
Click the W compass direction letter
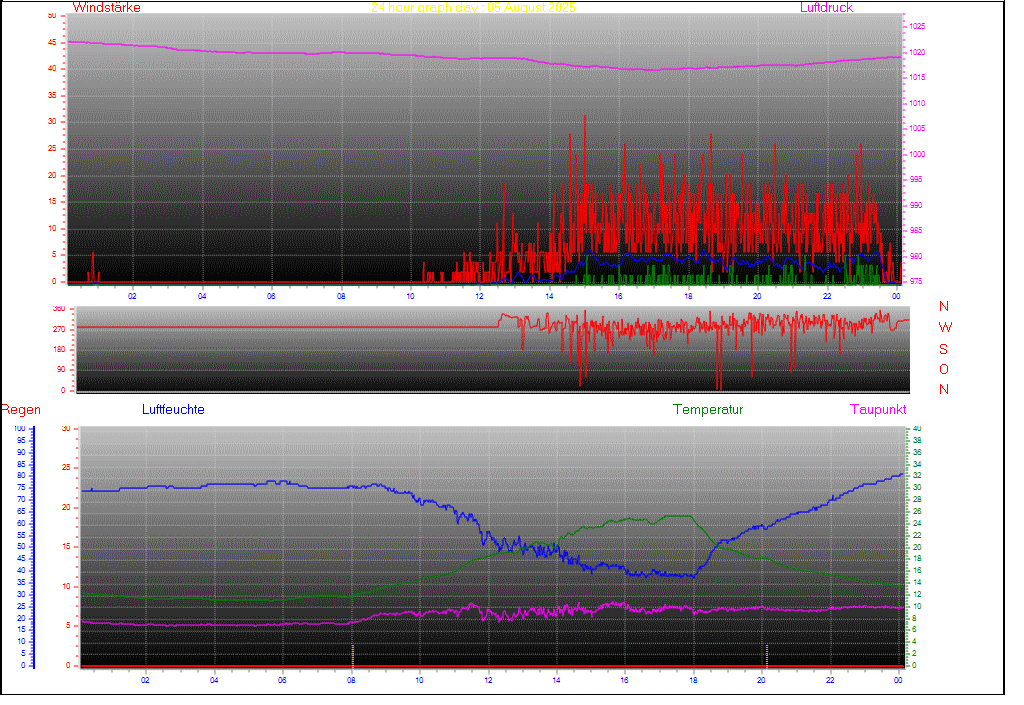tap(945, 328)
